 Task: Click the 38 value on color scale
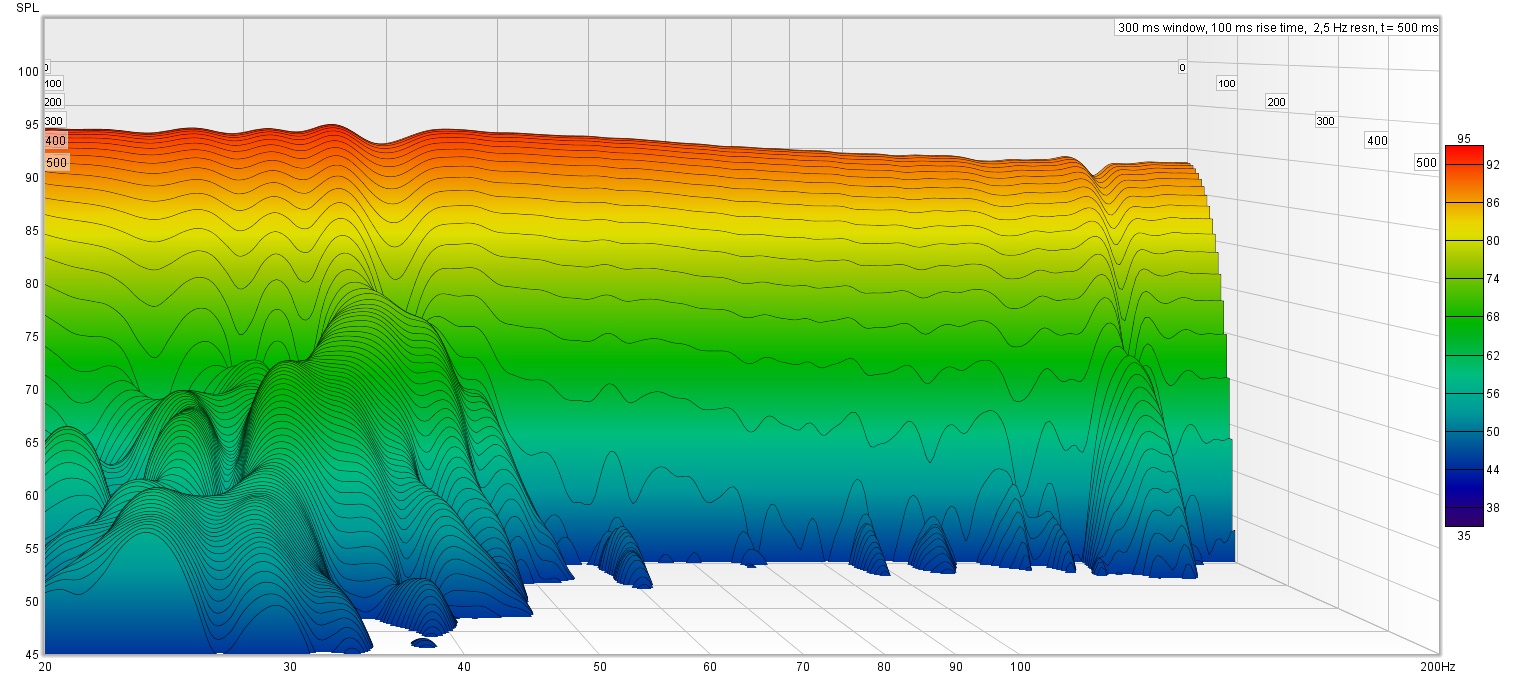[1493, 508]
